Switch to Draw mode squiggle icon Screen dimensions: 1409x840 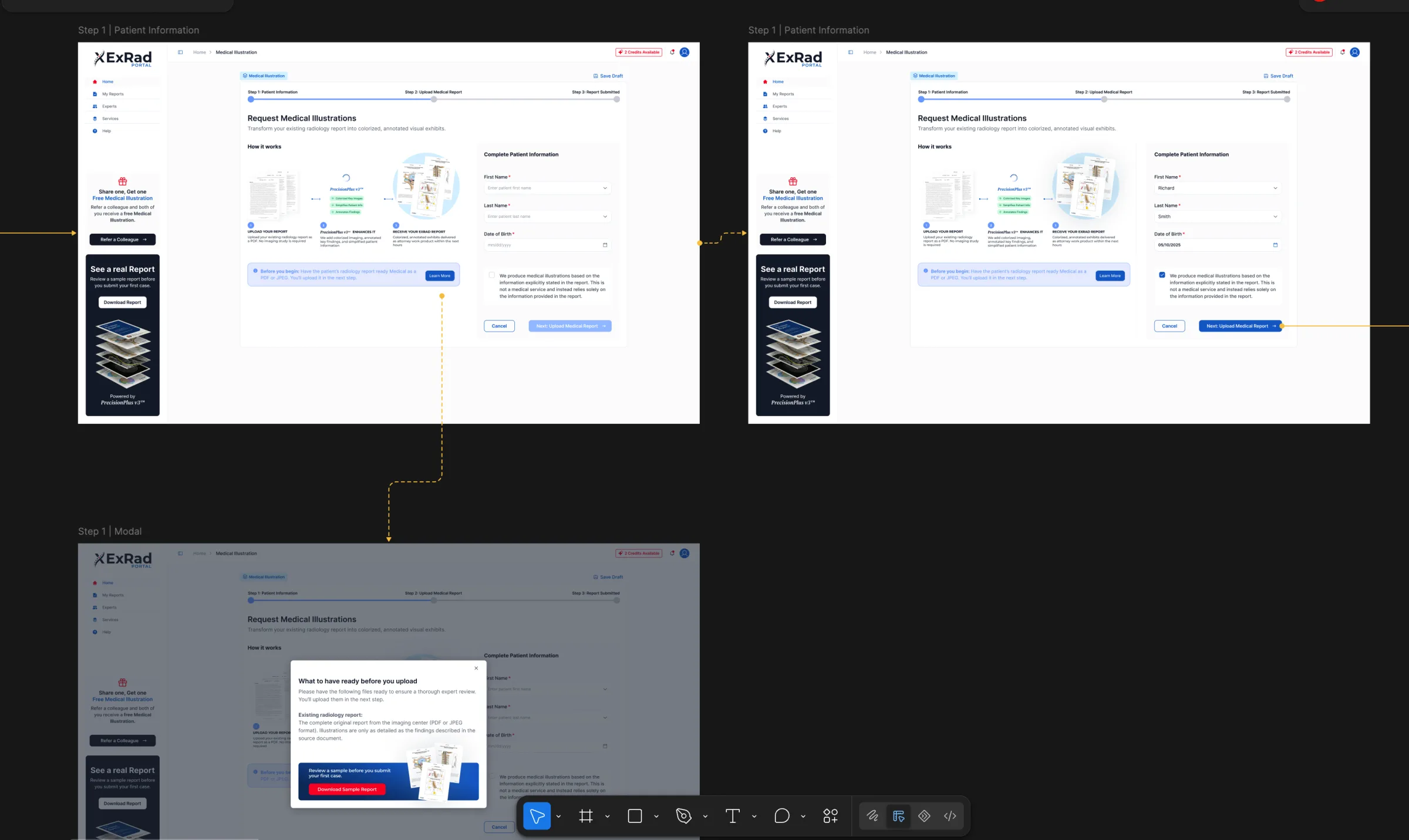point(872,816)
